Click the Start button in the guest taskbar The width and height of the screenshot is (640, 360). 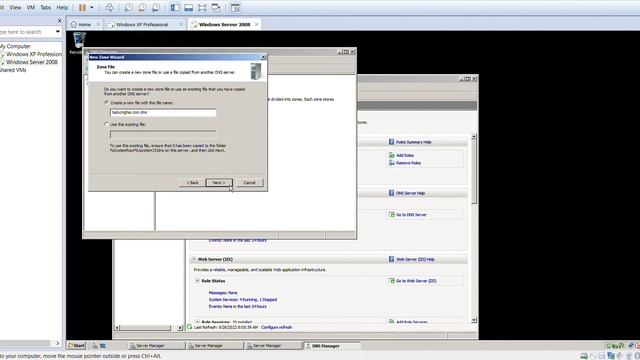76,346
